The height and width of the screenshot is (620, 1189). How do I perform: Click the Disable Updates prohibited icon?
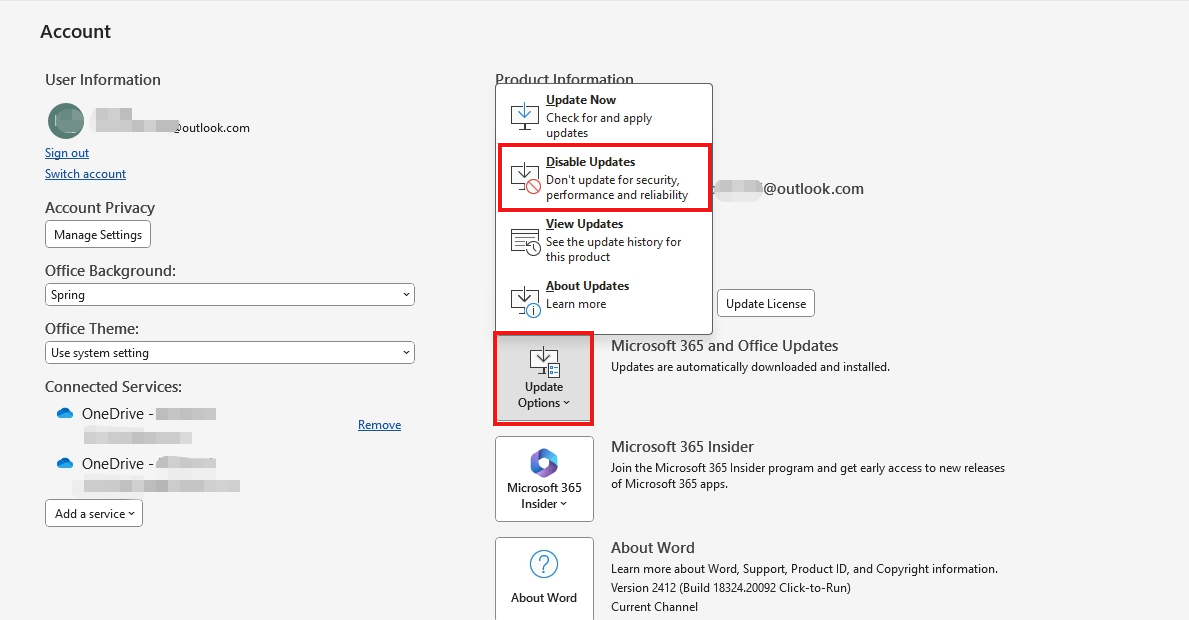[525, 178]
